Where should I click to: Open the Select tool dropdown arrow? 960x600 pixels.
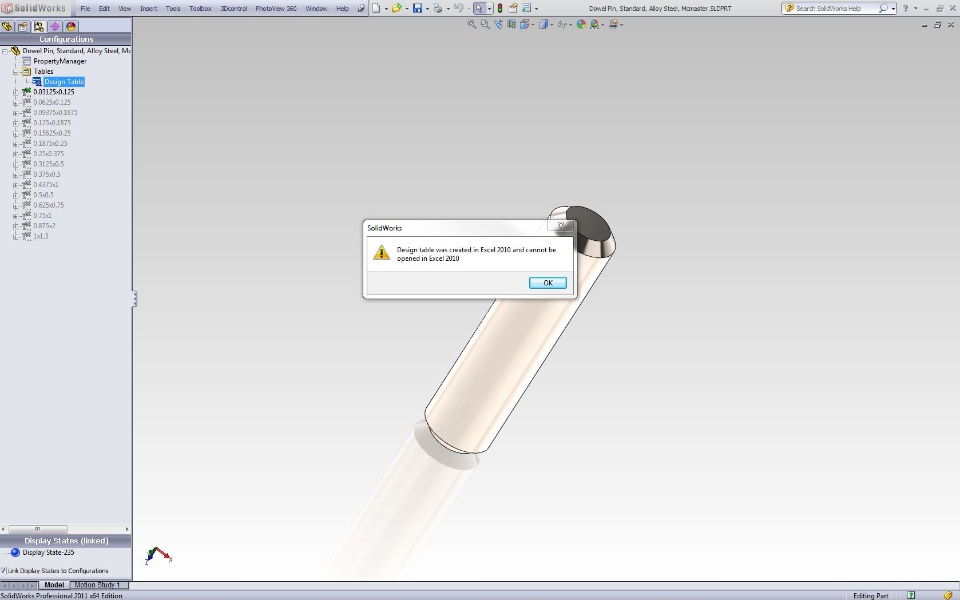[x=489, y=9]
